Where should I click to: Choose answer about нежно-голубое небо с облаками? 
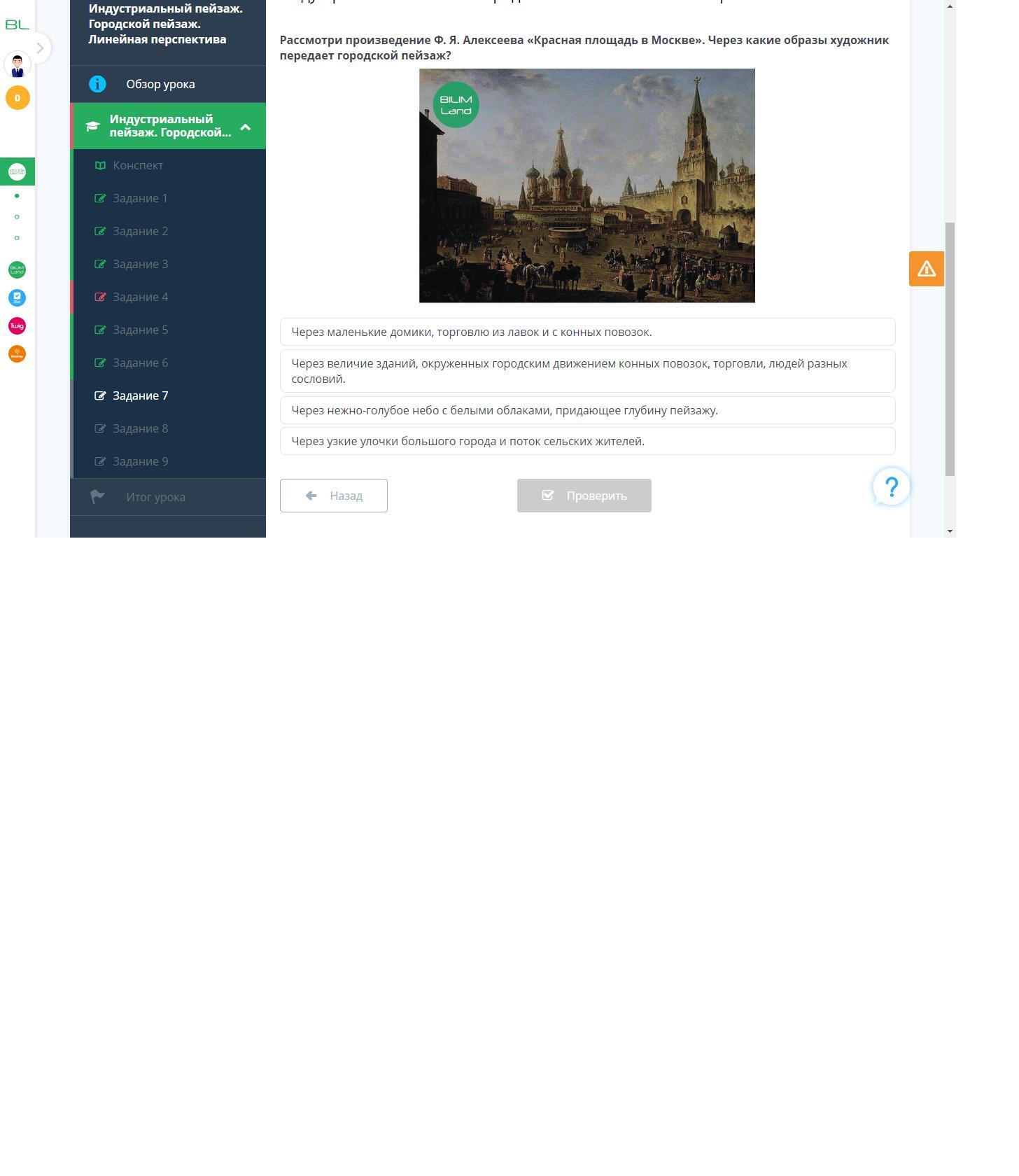pyautogui.click(x=588, y=410)
